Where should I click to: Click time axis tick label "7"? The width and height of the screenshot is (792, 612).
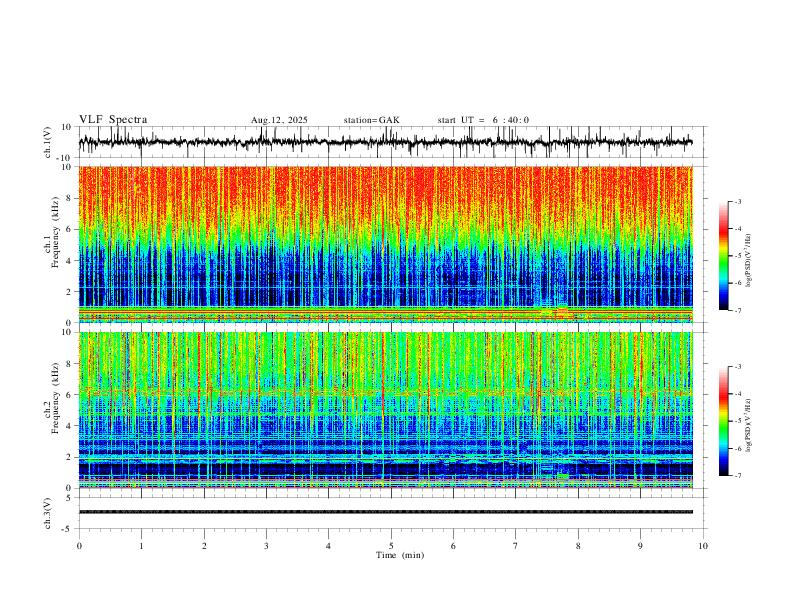[516, 546]
